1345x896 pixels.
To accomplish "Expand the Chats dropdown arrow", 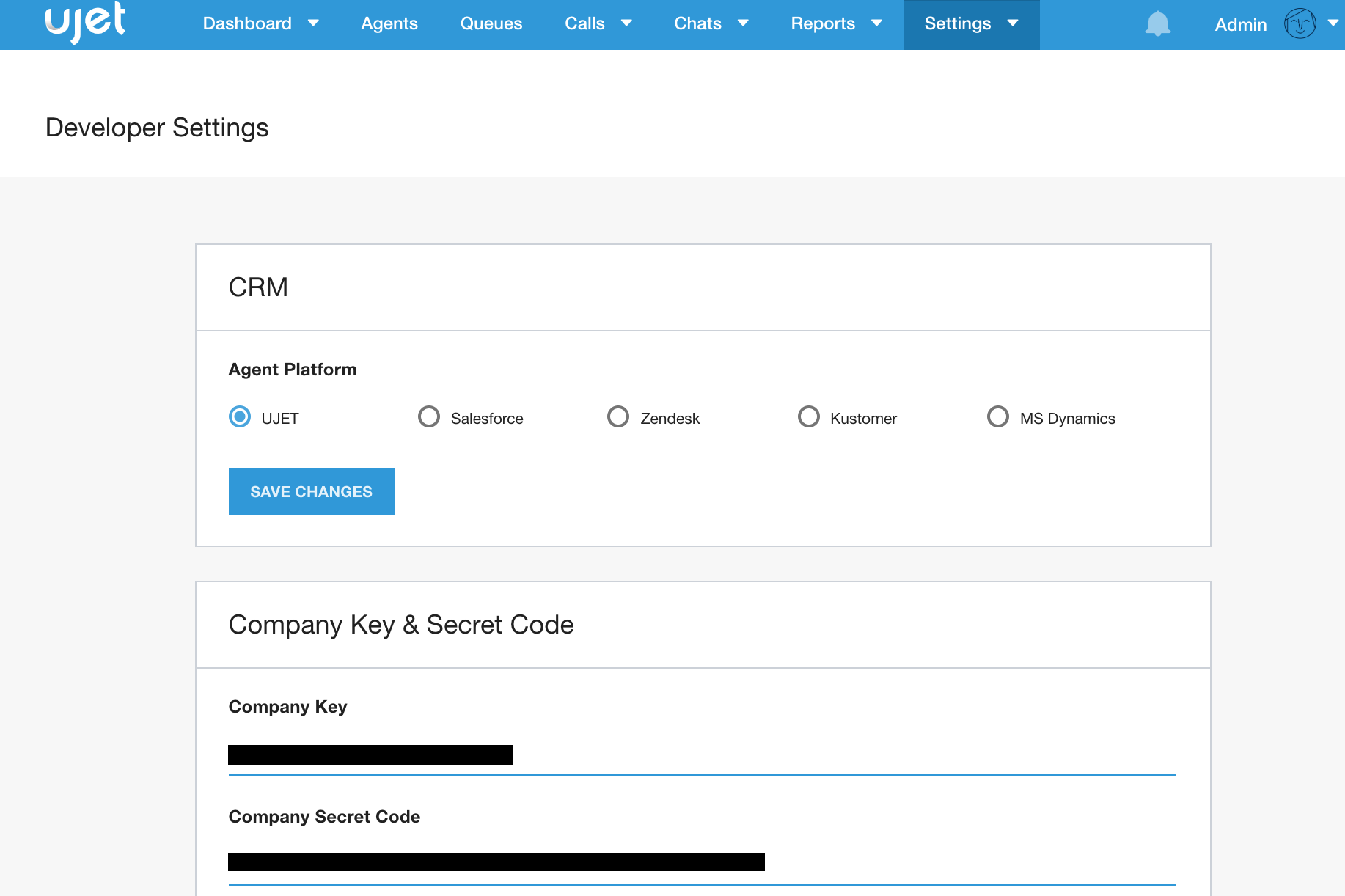I will [x=743, y=23].
